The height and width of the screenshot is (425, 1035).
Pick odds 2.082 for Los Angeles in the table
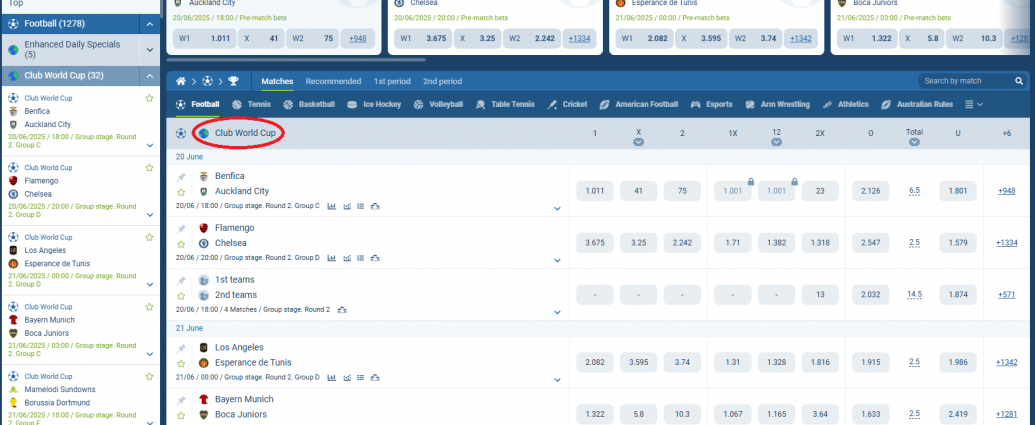(x=595, y=362)
